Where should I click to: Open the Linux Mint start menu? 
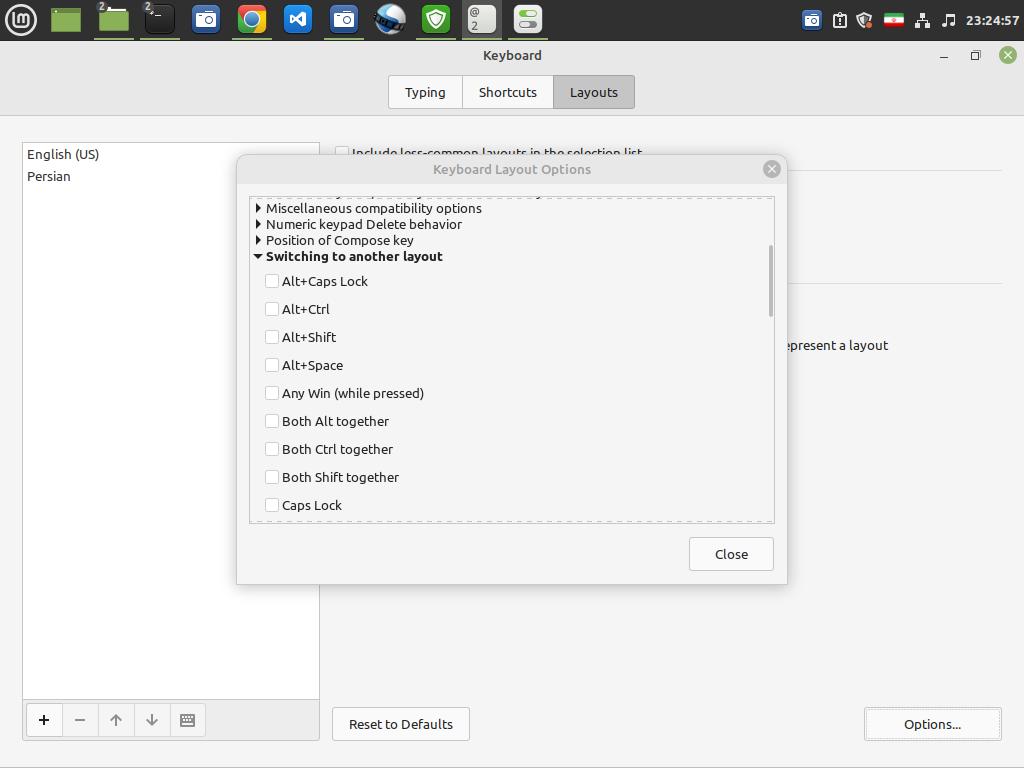21,19
